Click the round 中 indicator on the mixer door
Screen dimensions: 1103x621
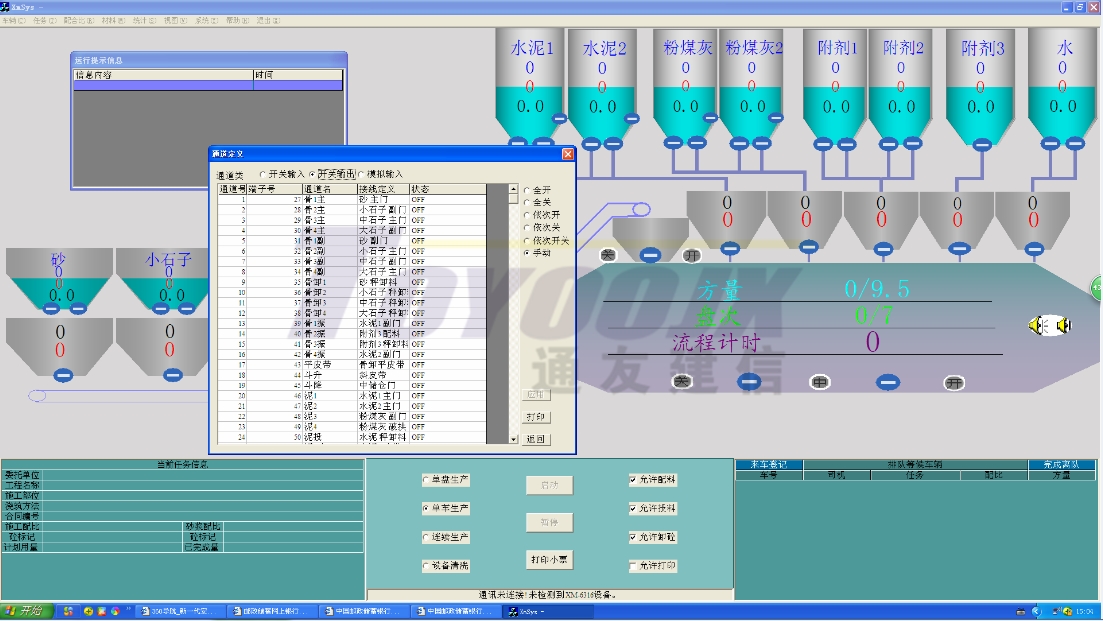(x=820, y=382)
